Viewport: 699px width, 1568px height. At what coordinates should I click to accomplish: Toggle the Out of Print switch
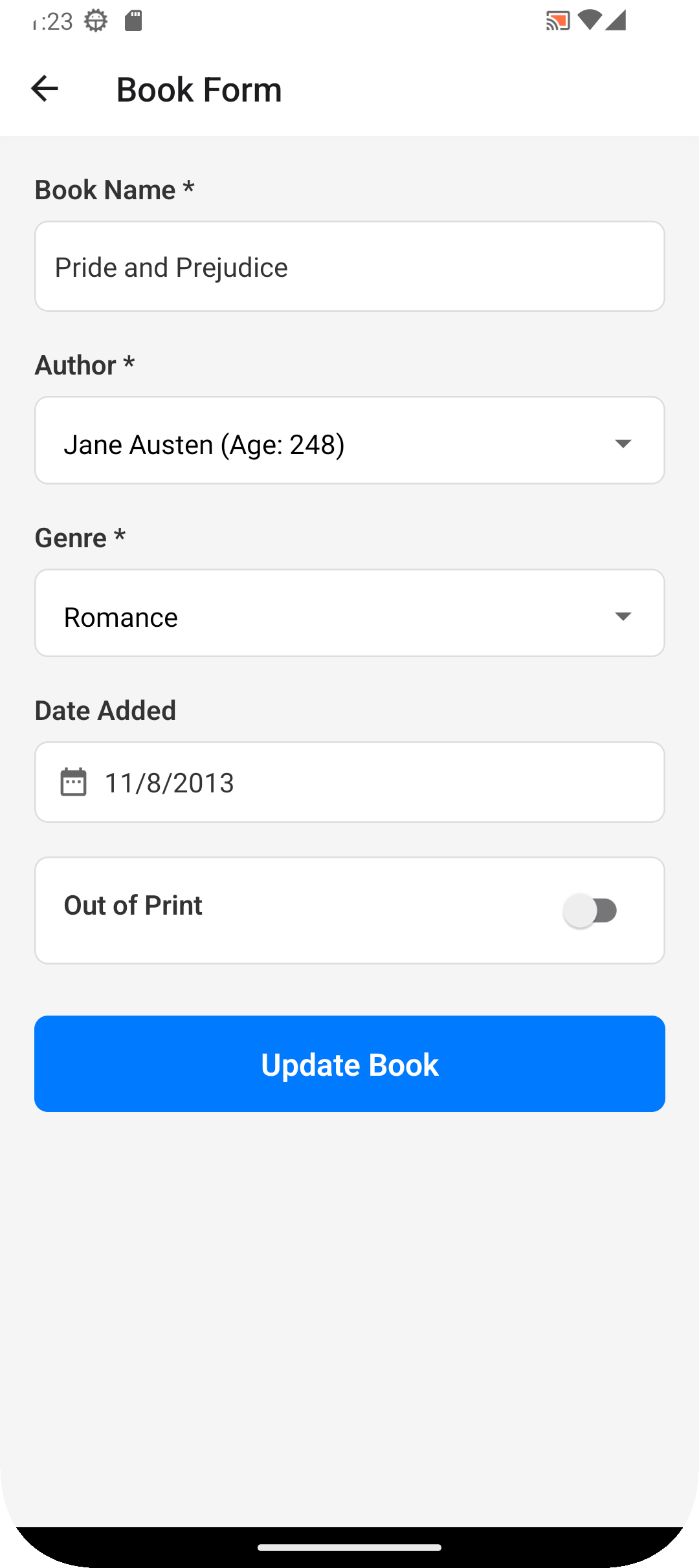pos(590,910)
